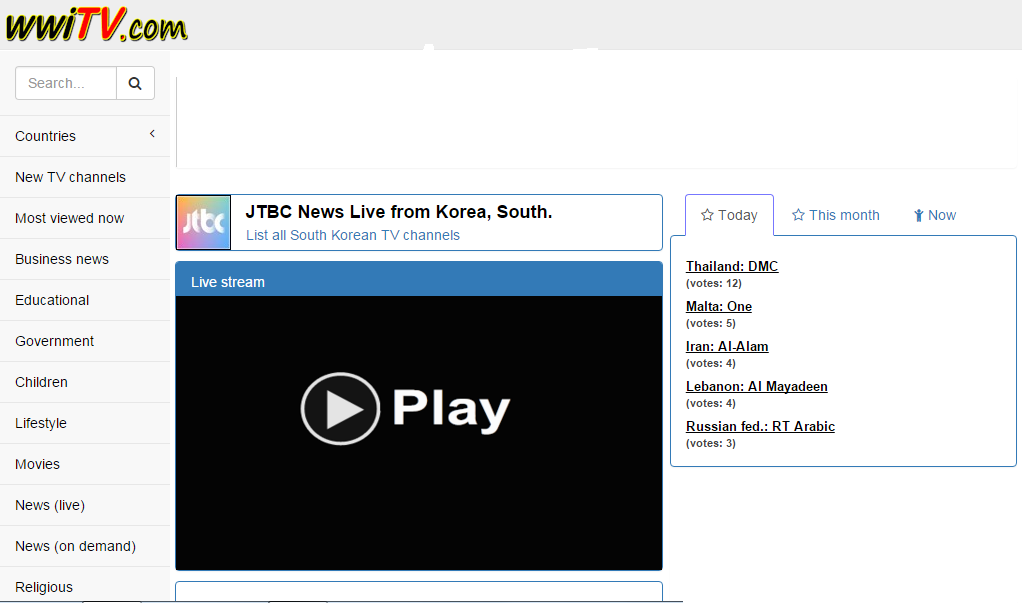This screenshot has width=1022, height=603.
Task: Open Movies category
Action: pyautogui.click(x=85, y=465)
